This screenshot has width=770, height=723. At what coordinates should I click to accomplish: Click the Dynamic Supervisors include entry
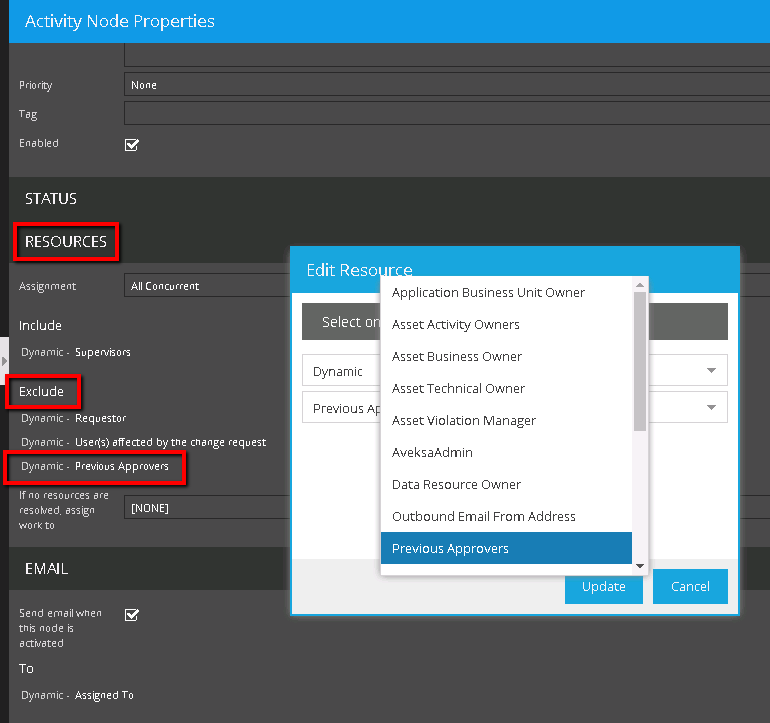click(x=76, y=352)
